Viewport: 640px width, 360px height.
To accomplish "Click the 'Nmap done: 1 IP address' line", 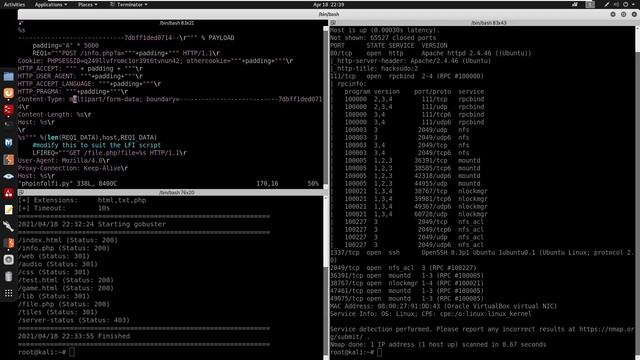I will tap(438, 344).
